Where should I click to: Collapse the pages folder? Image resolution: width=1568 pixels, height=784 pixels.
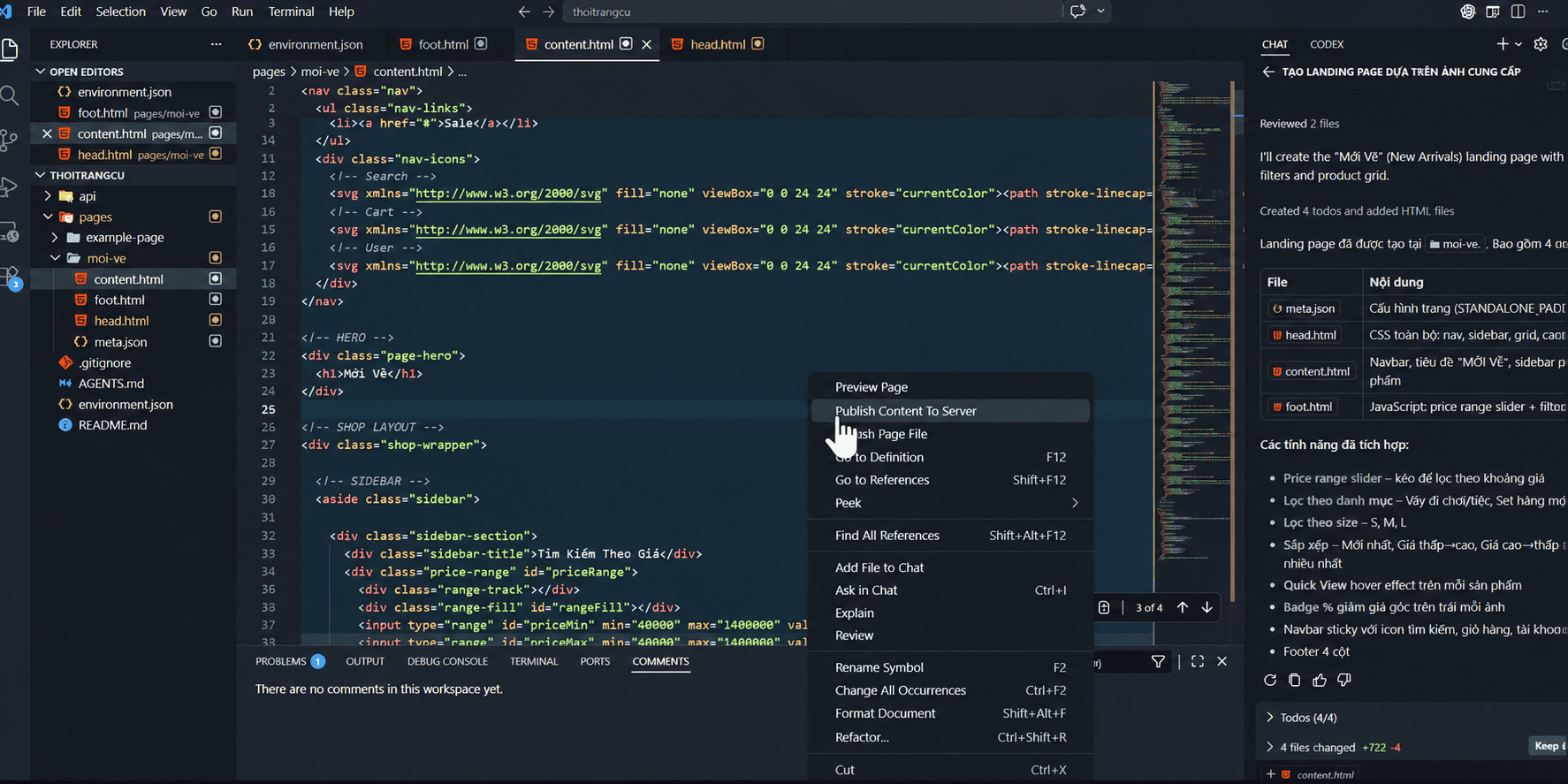click(x=48, y=217)
